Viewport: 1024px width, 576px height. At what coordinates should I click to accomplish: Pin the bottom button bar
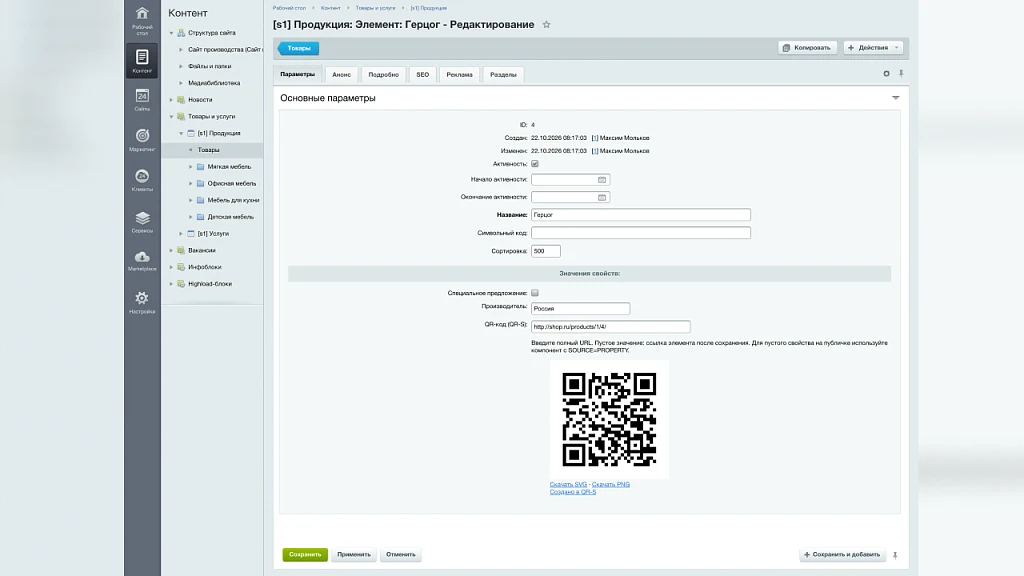(x=895, y=555)
